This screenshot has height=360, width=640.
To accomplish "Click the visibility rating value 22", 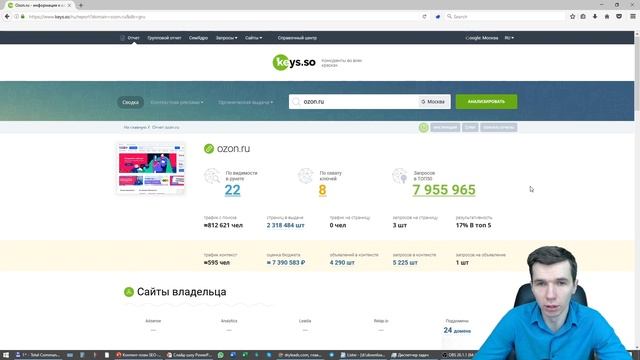I will (232, 190).
